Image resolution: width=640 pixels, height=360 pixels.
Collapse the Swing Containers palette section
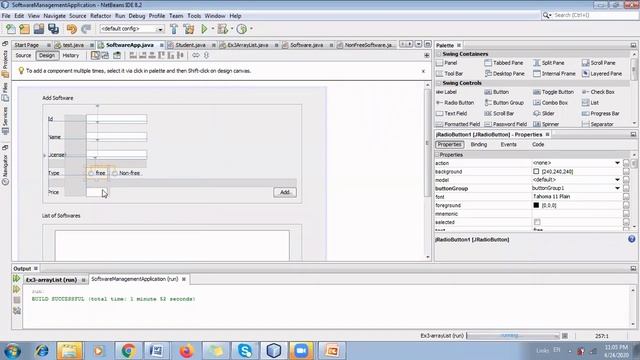click(x=439, y=54)
